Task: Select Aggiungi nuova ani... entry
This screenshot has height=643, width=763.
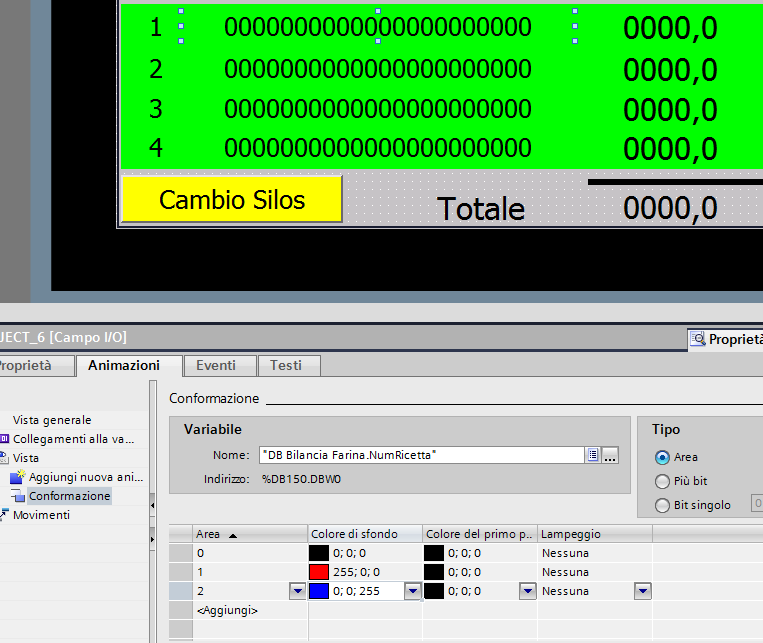Action: (86, 477)
